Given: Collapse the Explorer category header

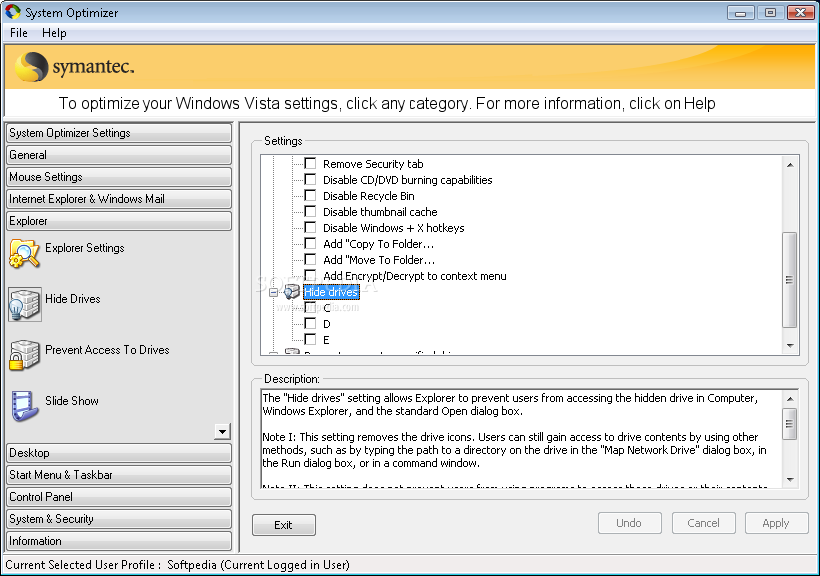Looking at the screenshot, I should [x=119, y=221].
